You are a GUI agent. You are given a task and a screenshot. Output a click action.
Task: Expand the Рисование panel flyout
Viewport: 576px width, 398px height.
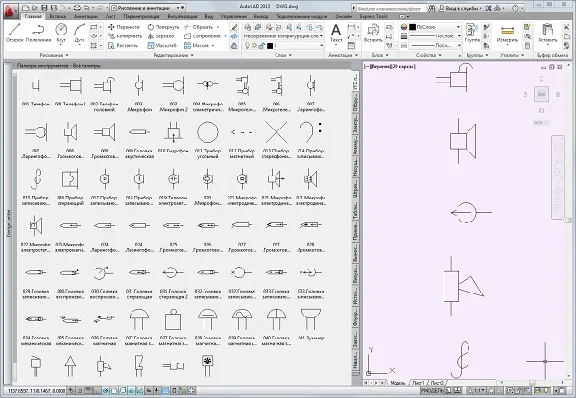(54, 55)
